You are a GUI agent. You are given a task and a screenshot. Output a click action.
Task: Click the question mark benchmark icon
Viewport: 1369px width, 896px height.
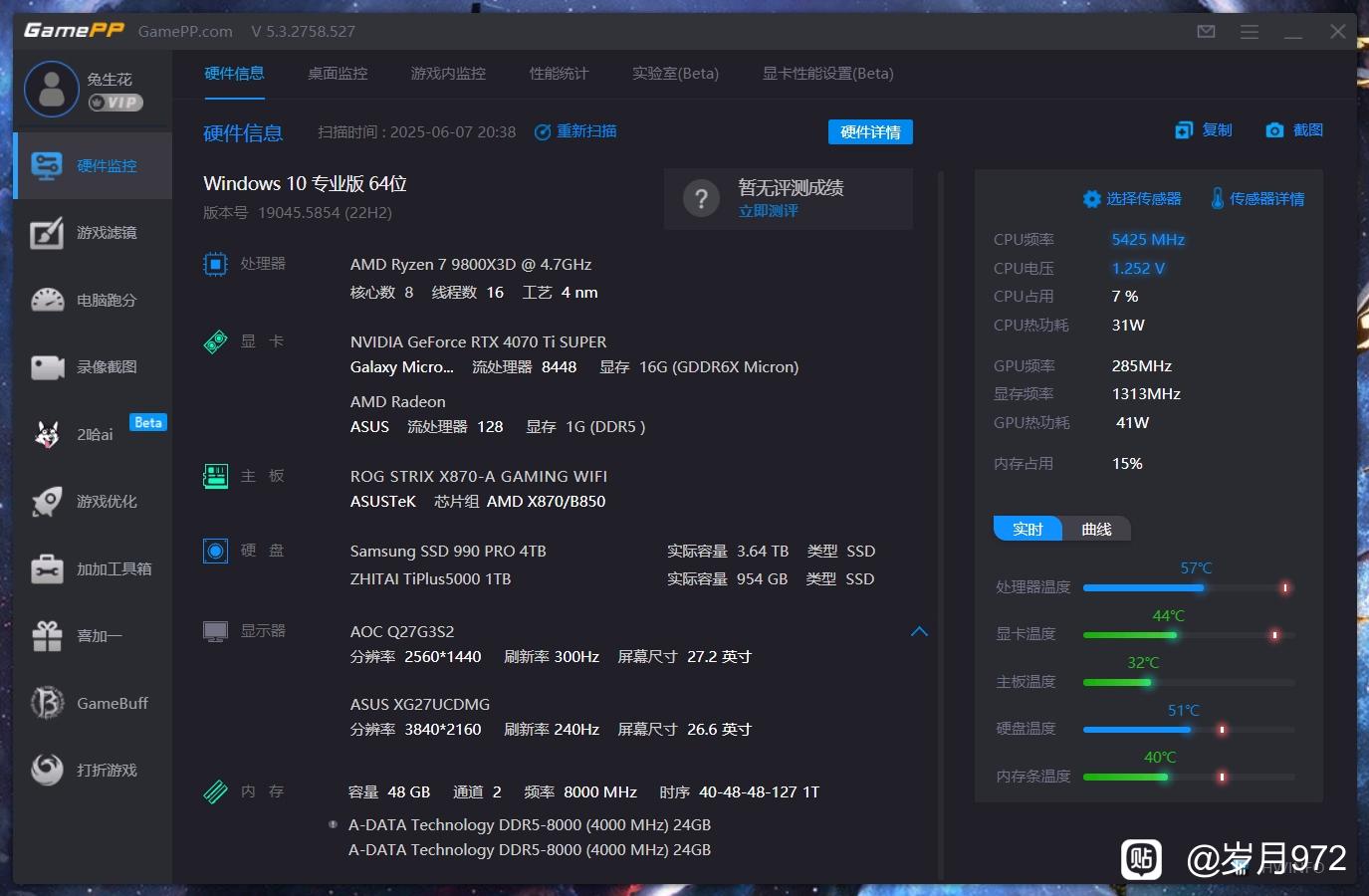pos(702,199)
